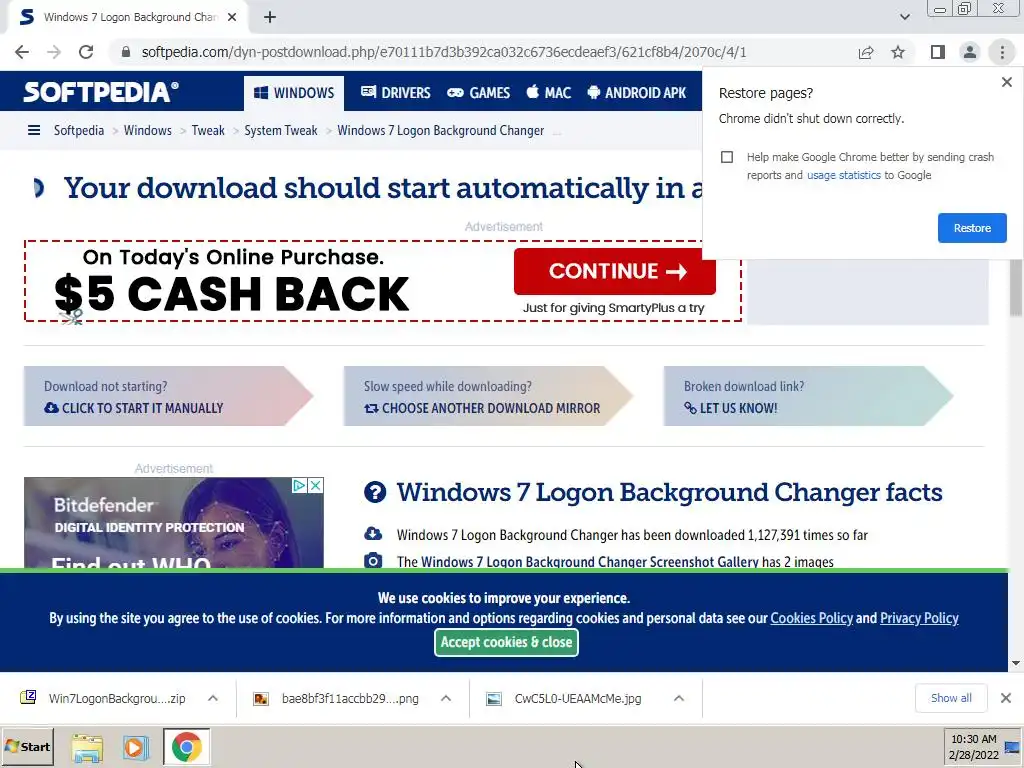The width and height of the screenshot is (1024, 768).
Task: Click the Restore button
Action: tap(972, 228)
